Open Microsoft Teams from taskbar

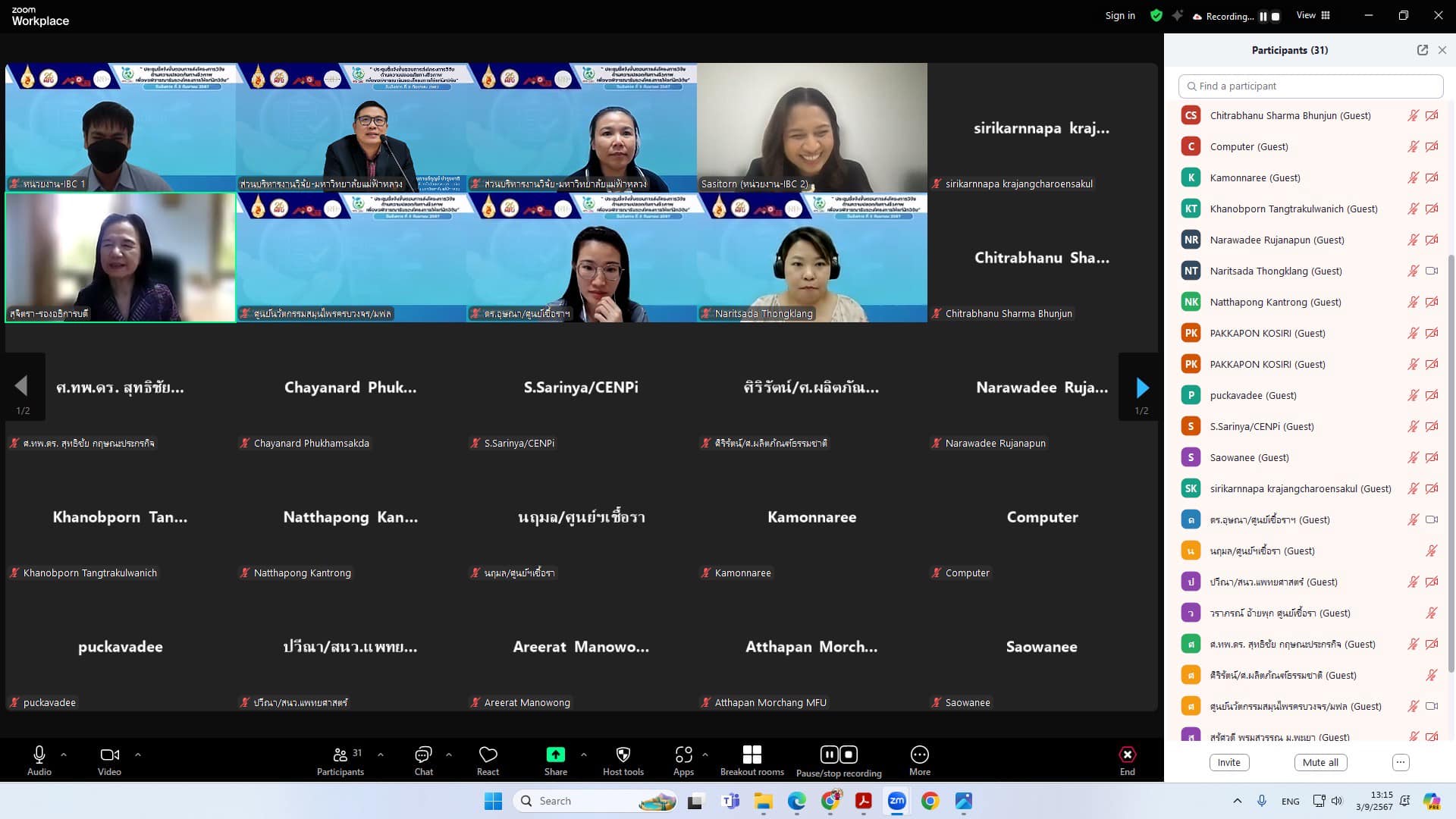point(731,801)
